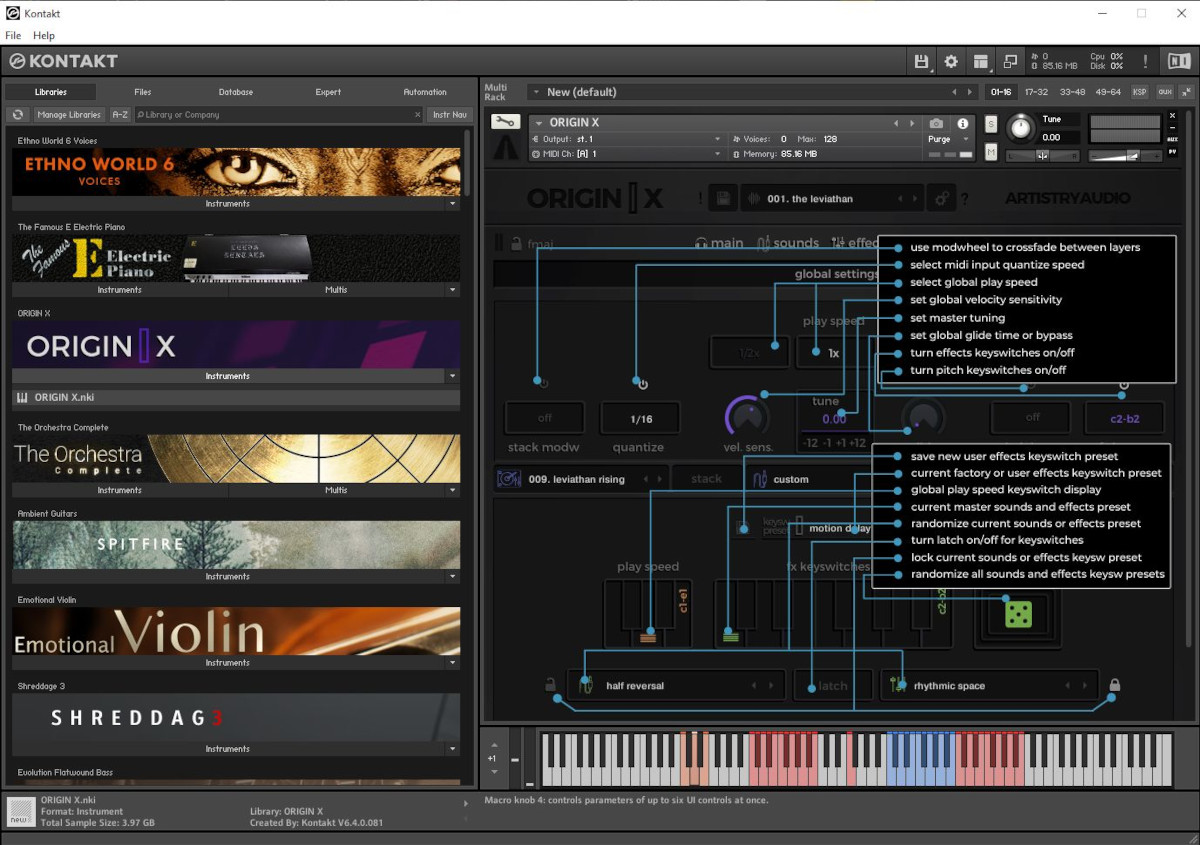Clear the library search field X
This screenshot has width=1200, height=845.
(x=418, y=115)
